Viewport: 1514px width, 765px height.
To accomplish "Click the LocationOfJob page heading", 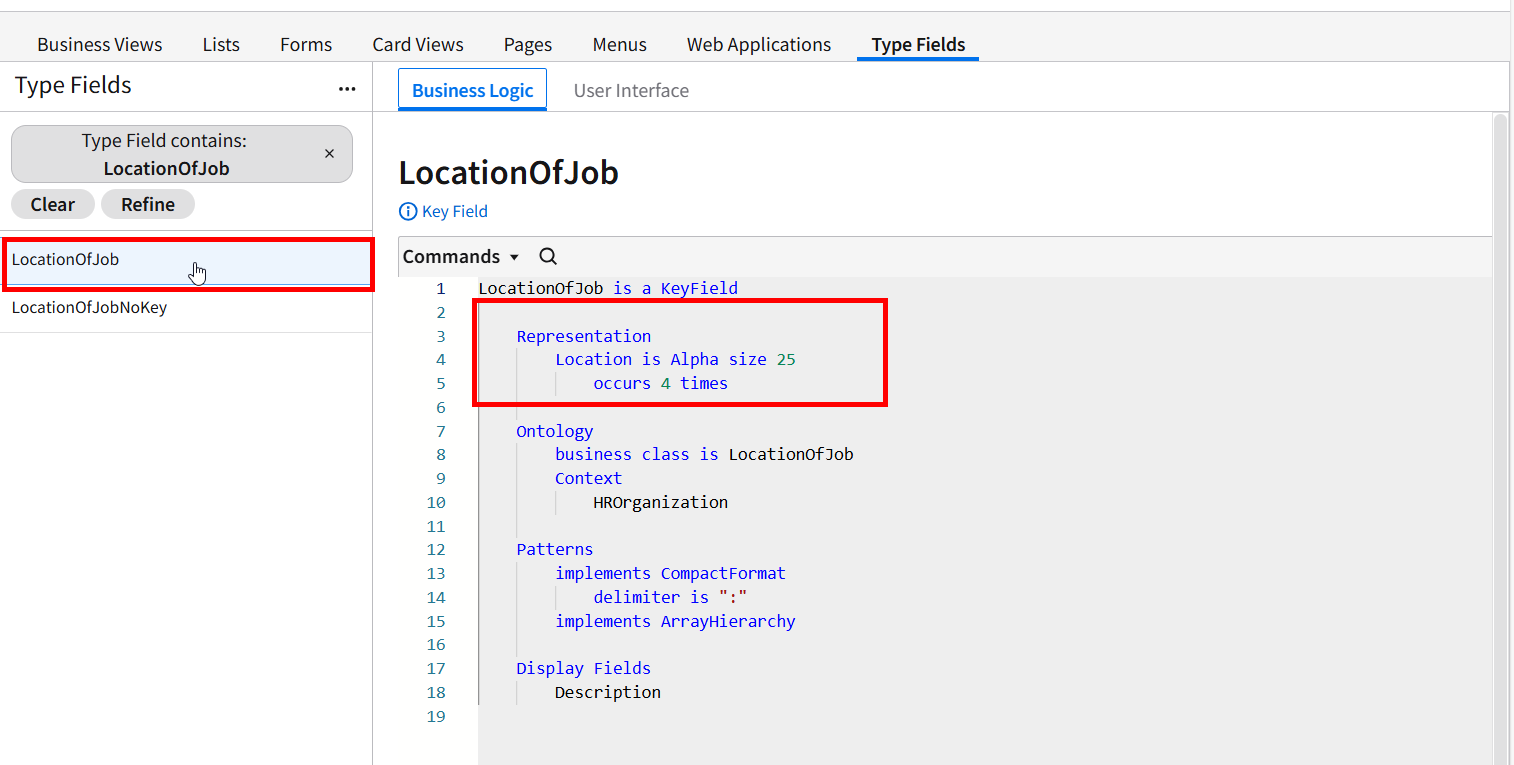I will tap(509, 173).
